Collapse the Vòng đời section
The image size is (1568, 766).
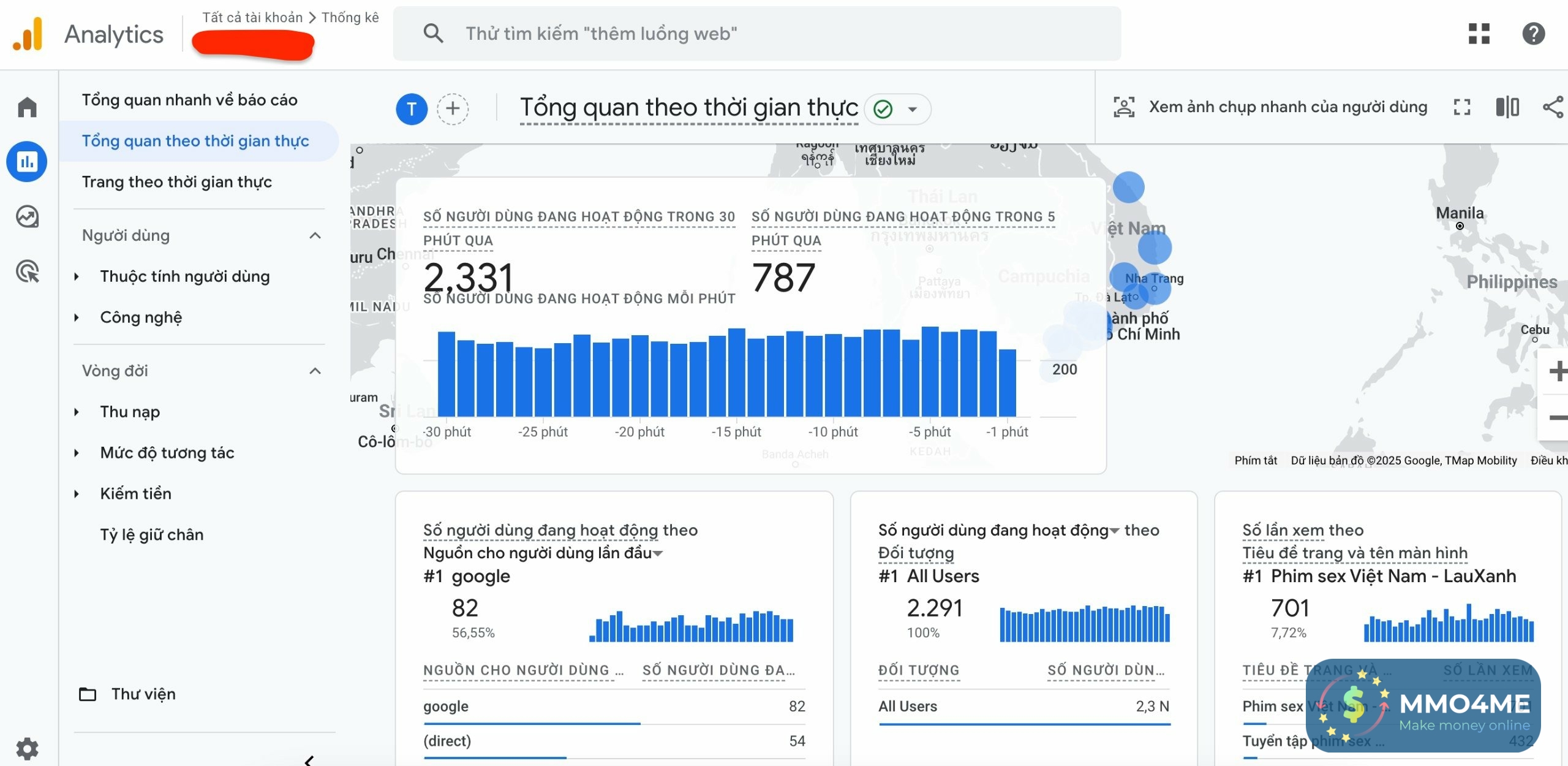(x=315, y=371)
